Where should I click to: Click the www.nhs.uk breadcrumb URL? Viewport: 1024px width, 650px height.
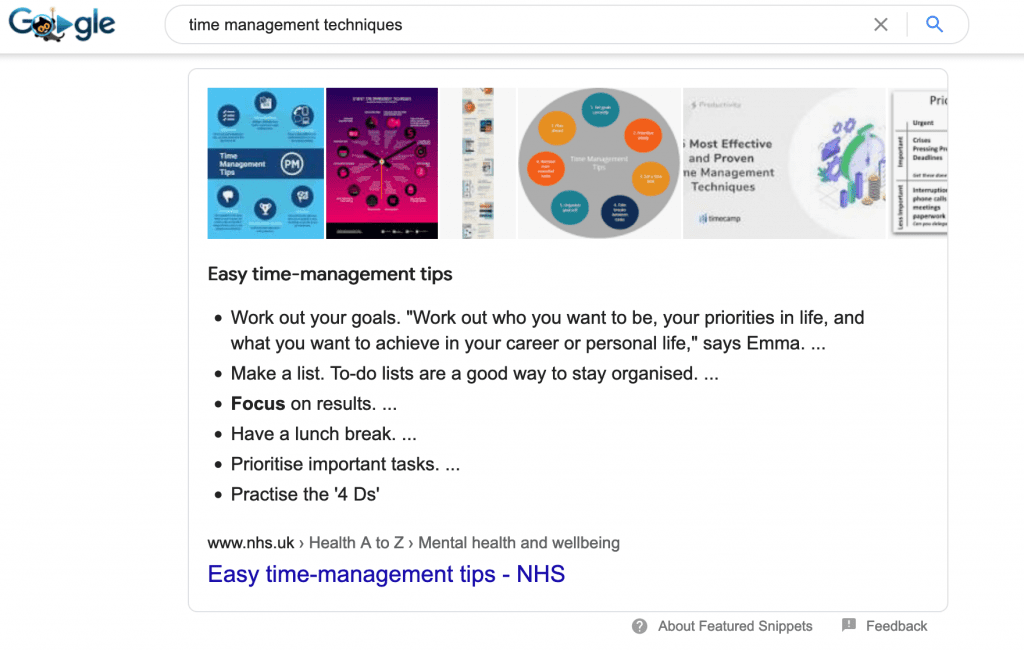click(x=251, y=543)
